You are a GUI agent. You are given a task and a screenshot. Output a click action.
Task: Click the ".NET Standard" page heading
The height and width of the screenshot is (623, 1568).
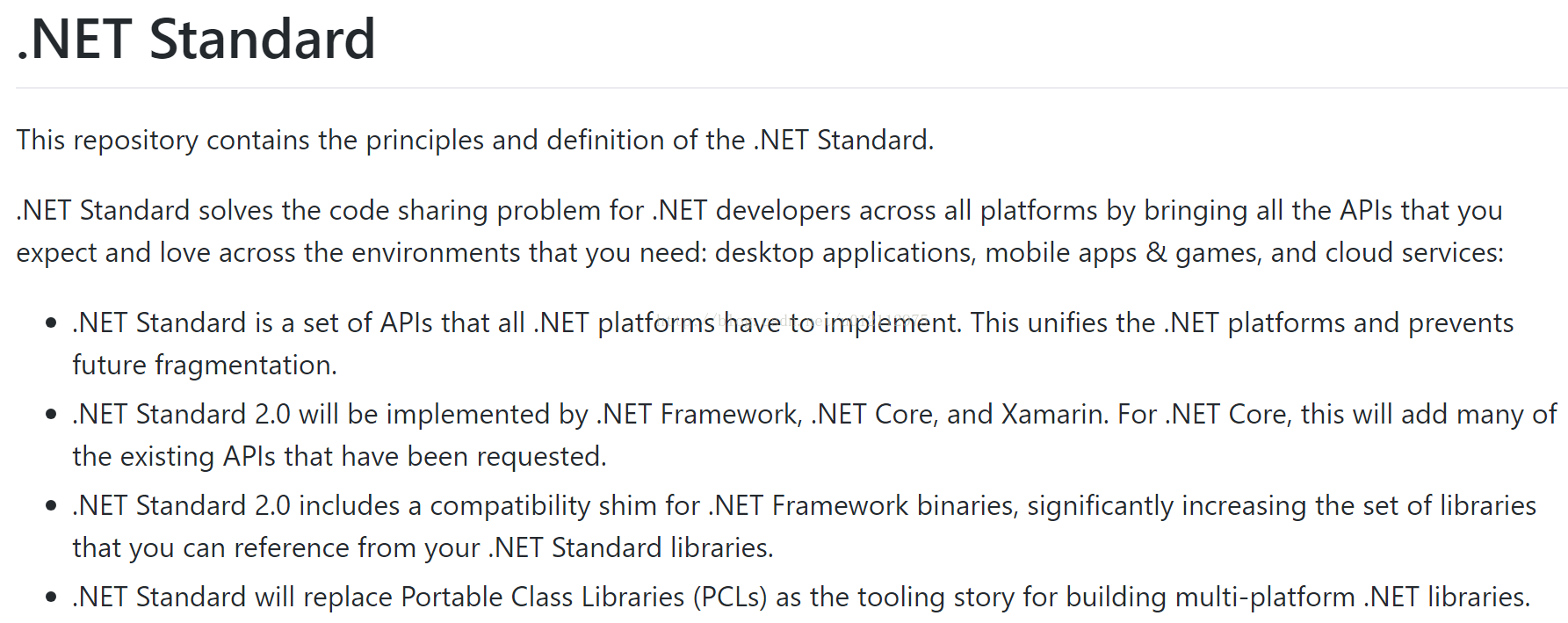point(196,40)
